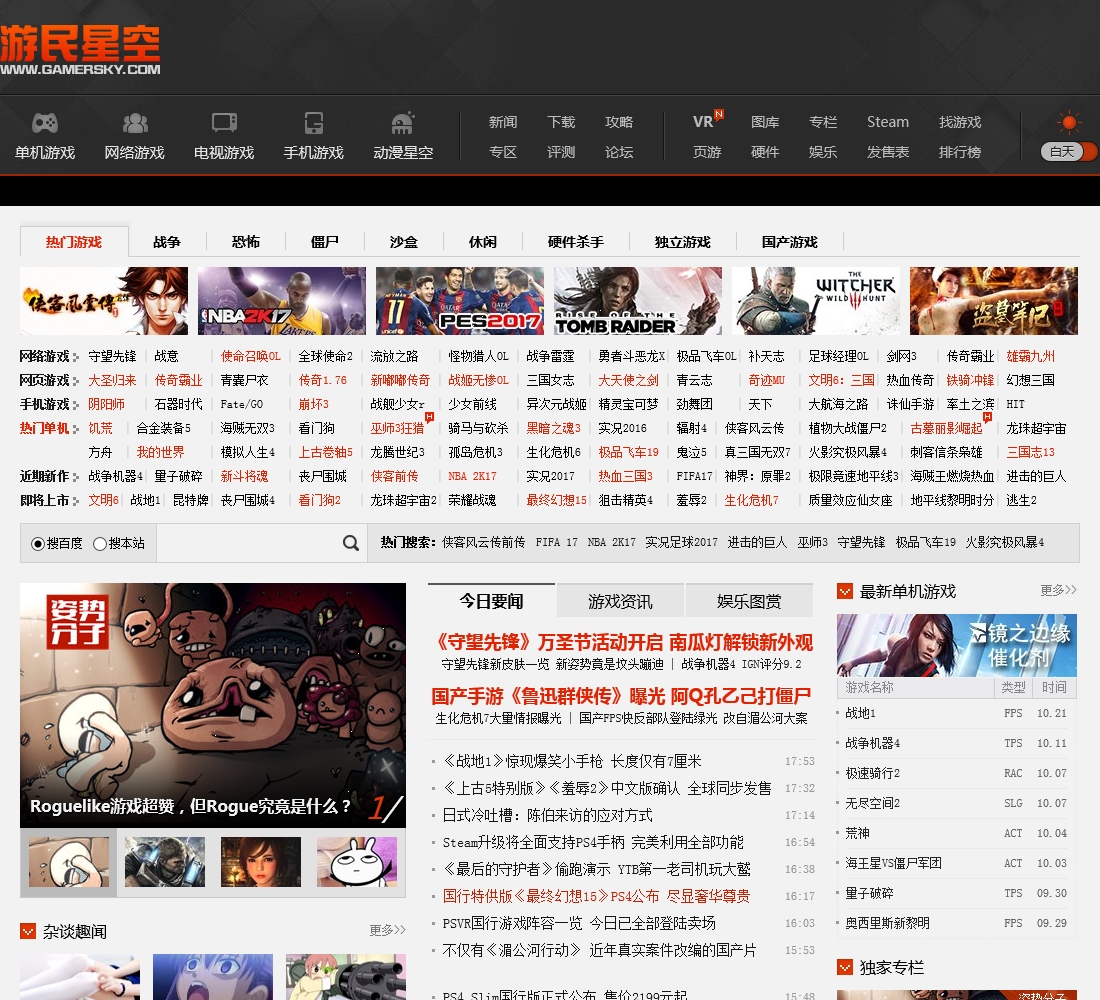The height and width of the screenshot is (1000, 1100).
Task: Click the red icon beside 最新单机游戏
Action: (845, 592)
